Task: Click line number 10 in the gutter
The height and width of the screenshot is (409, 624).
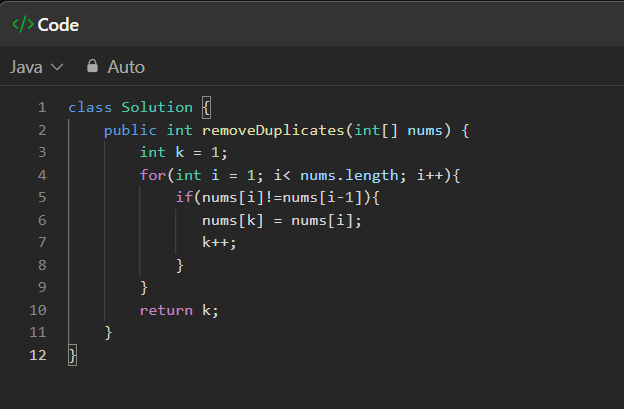Action: click(x=38, y=310)
